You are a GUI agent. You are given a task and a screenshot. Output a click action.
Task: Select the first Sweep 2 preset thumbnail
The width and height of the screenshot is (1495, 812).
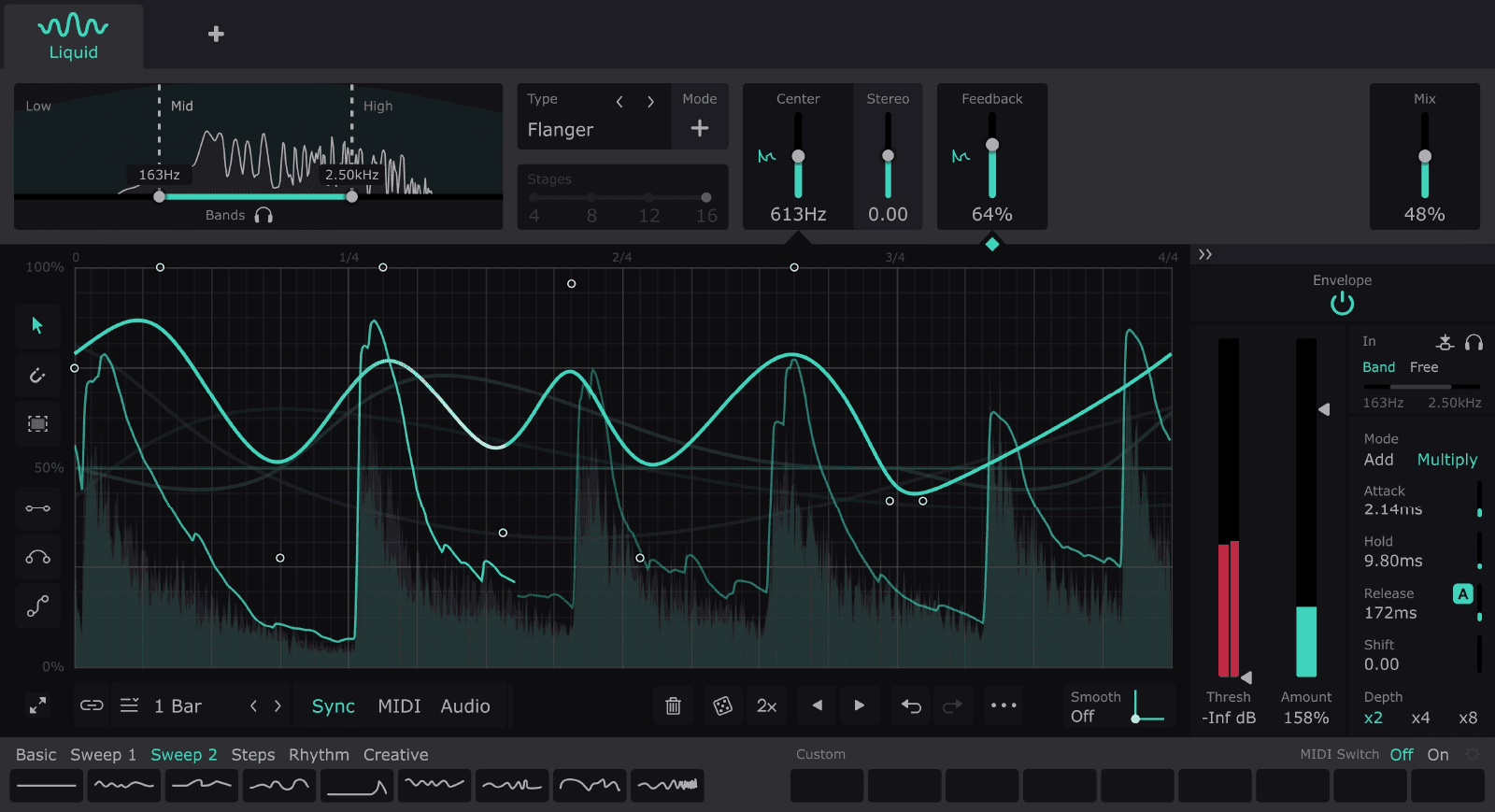46,786
